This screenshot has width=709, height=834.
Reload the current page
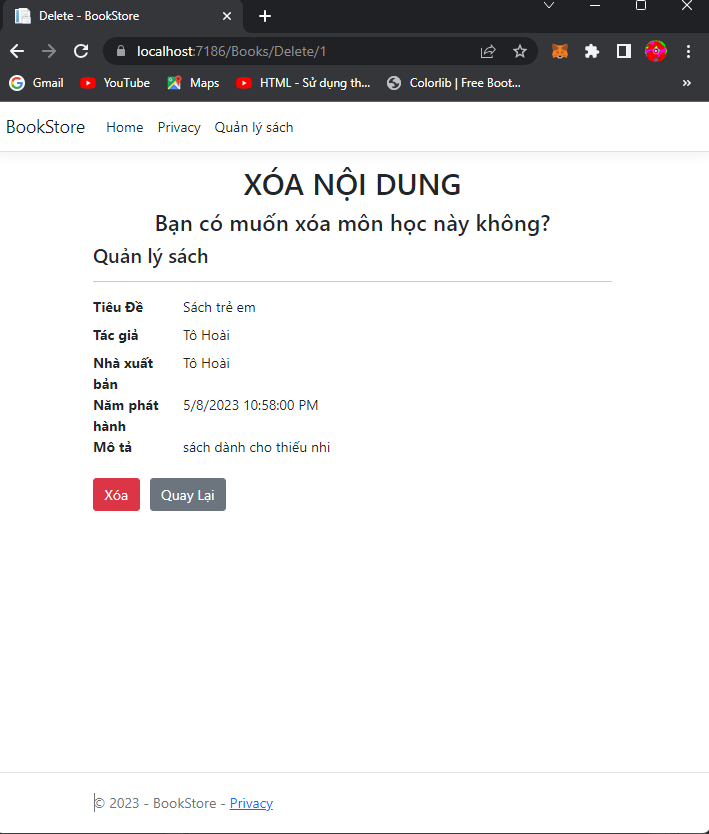pyautogui.click(x=81, y=51)
